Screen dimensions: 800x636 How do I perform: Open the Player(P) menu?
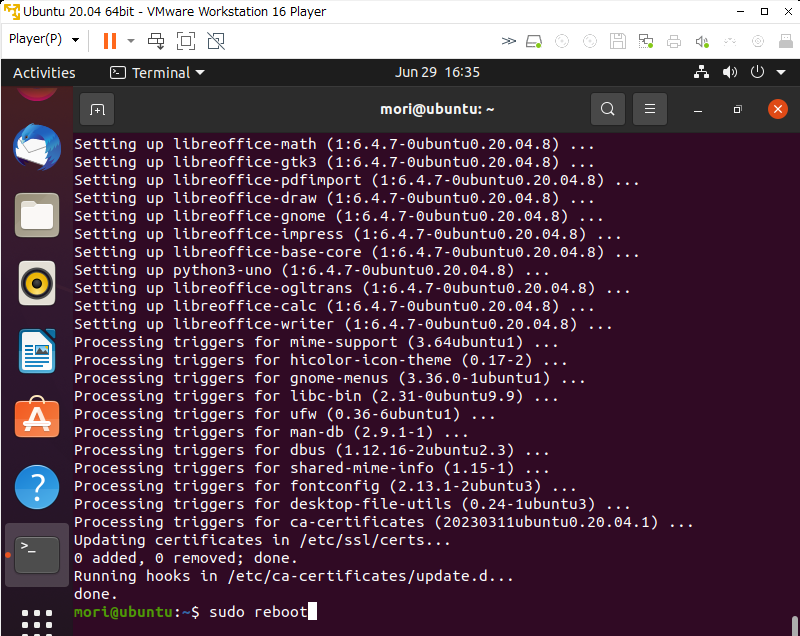44,39
